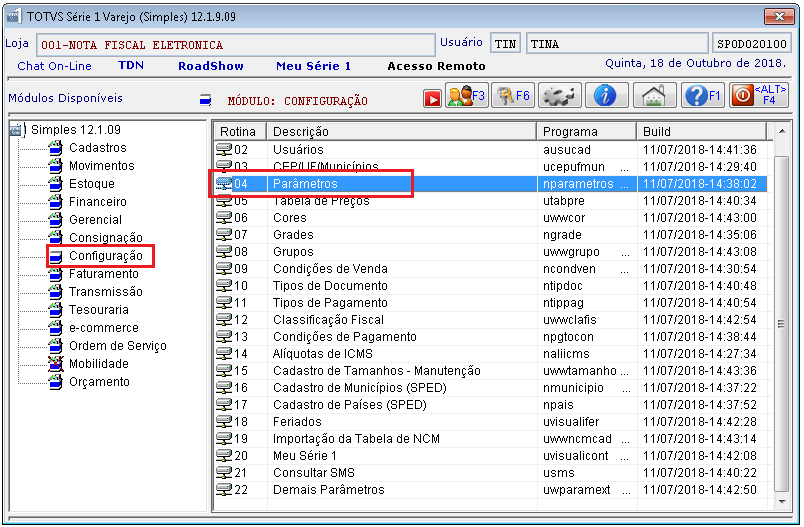Click the TIN user code field
804x527 pixels.
(505, 44)
